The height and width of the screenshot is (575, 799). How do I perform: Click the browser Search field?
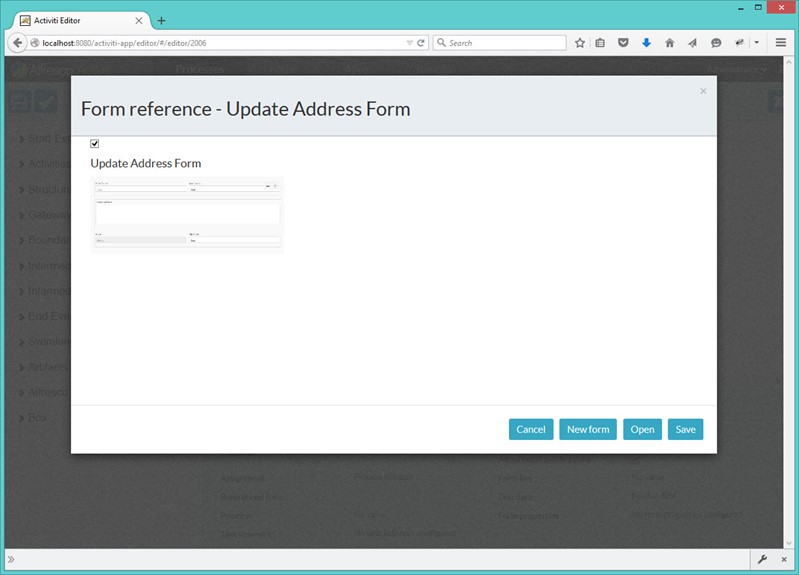[499, 43]
